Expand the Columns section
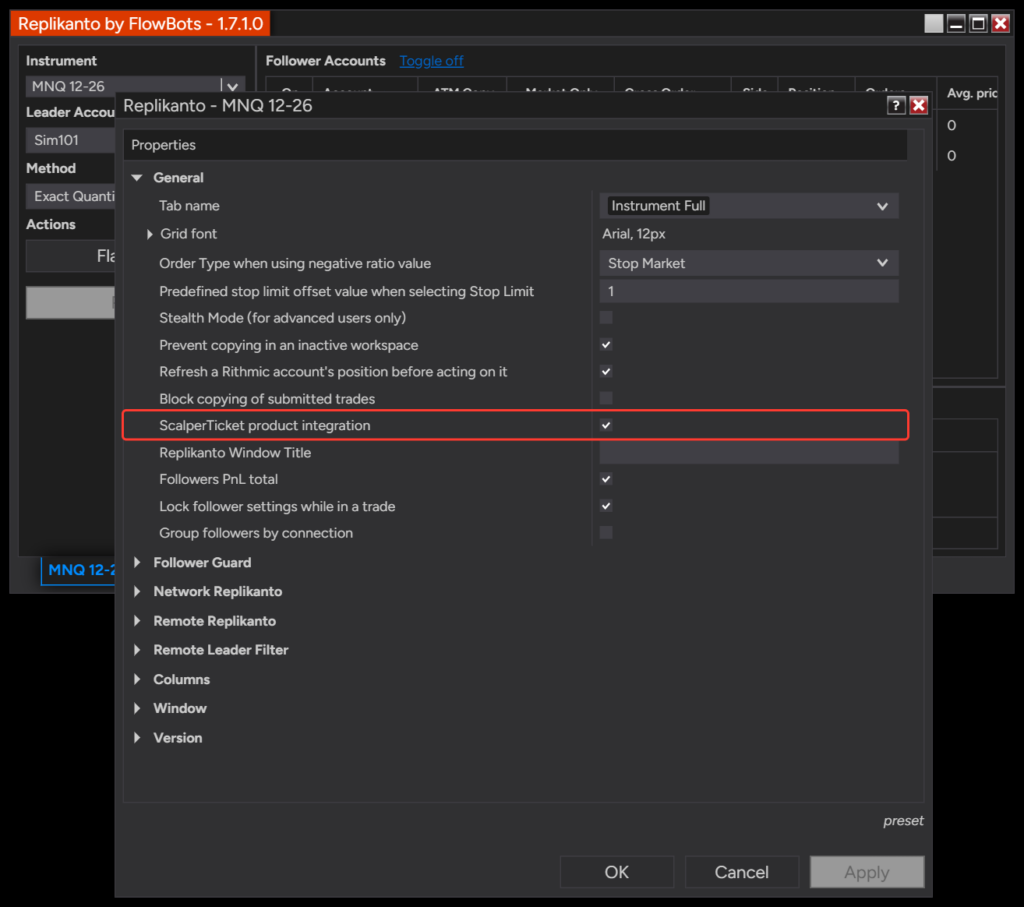The image size is (1024, 907). [137, 679]
